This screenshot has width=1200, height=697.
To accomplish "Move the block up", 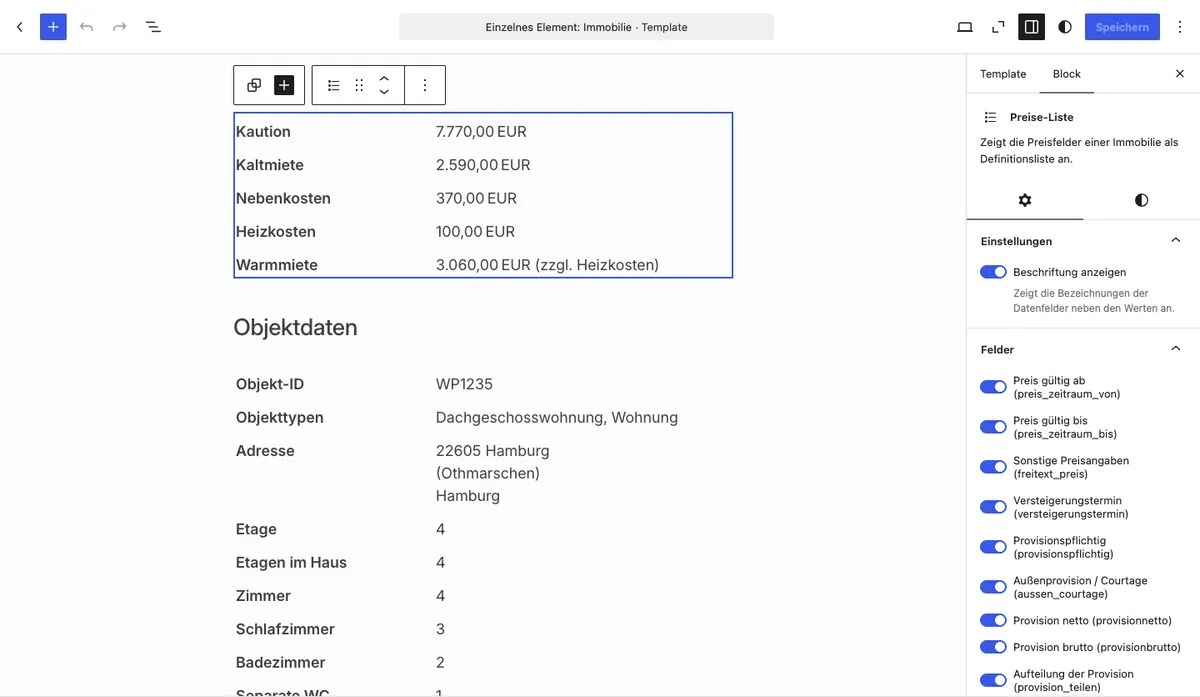I will pos(384,78).
